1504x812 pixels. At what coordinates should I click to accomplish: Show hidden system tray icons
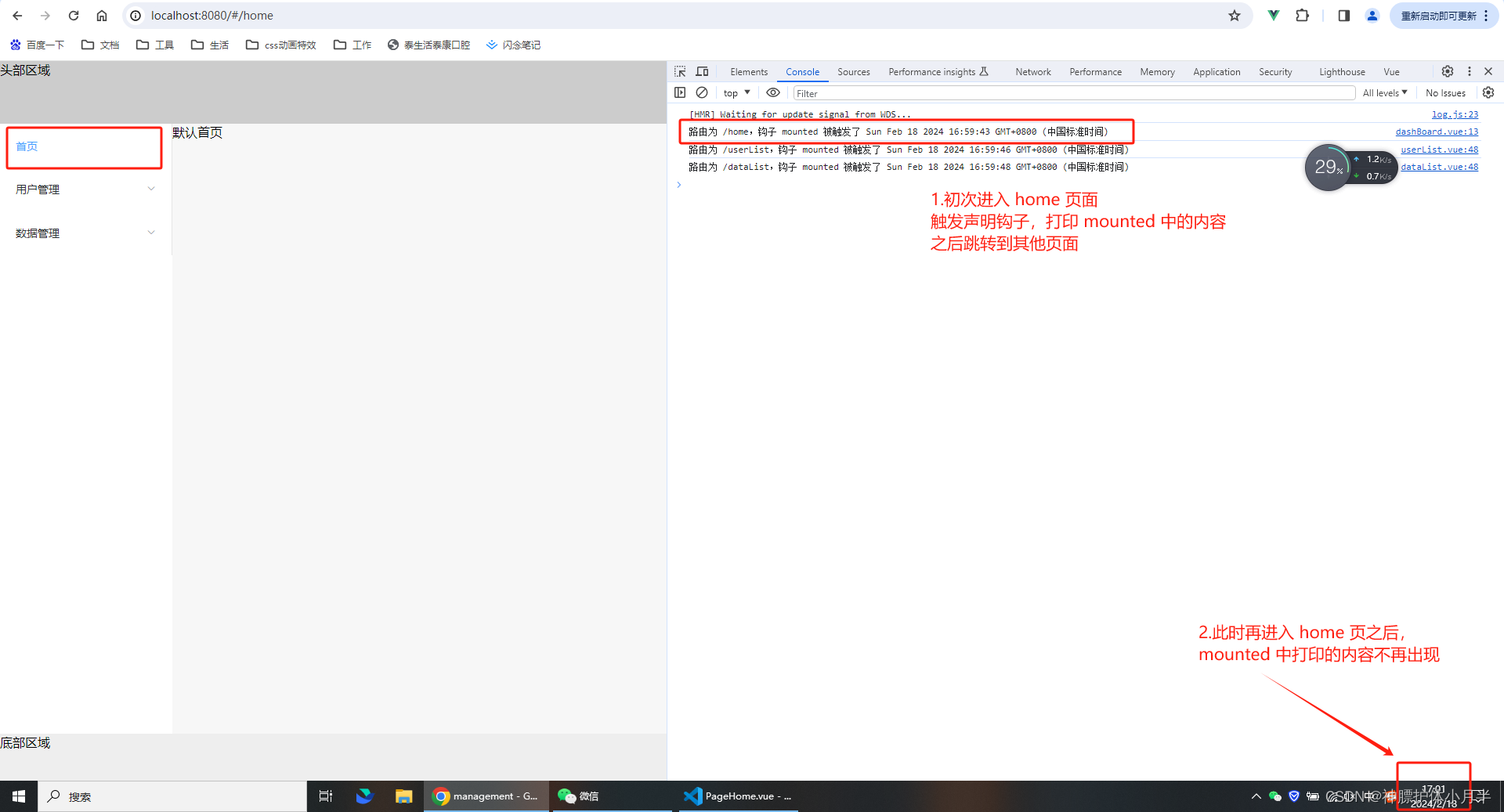1256,796
